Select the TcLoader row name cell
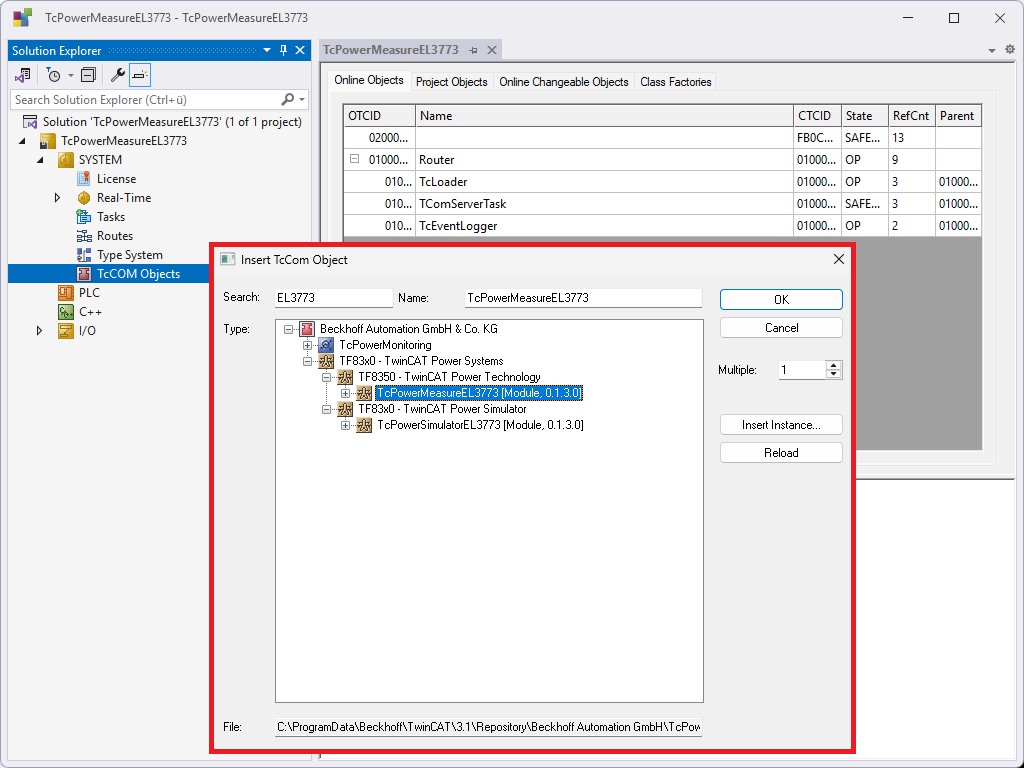This screenshot has height=768, width=1024. point(604,182)
